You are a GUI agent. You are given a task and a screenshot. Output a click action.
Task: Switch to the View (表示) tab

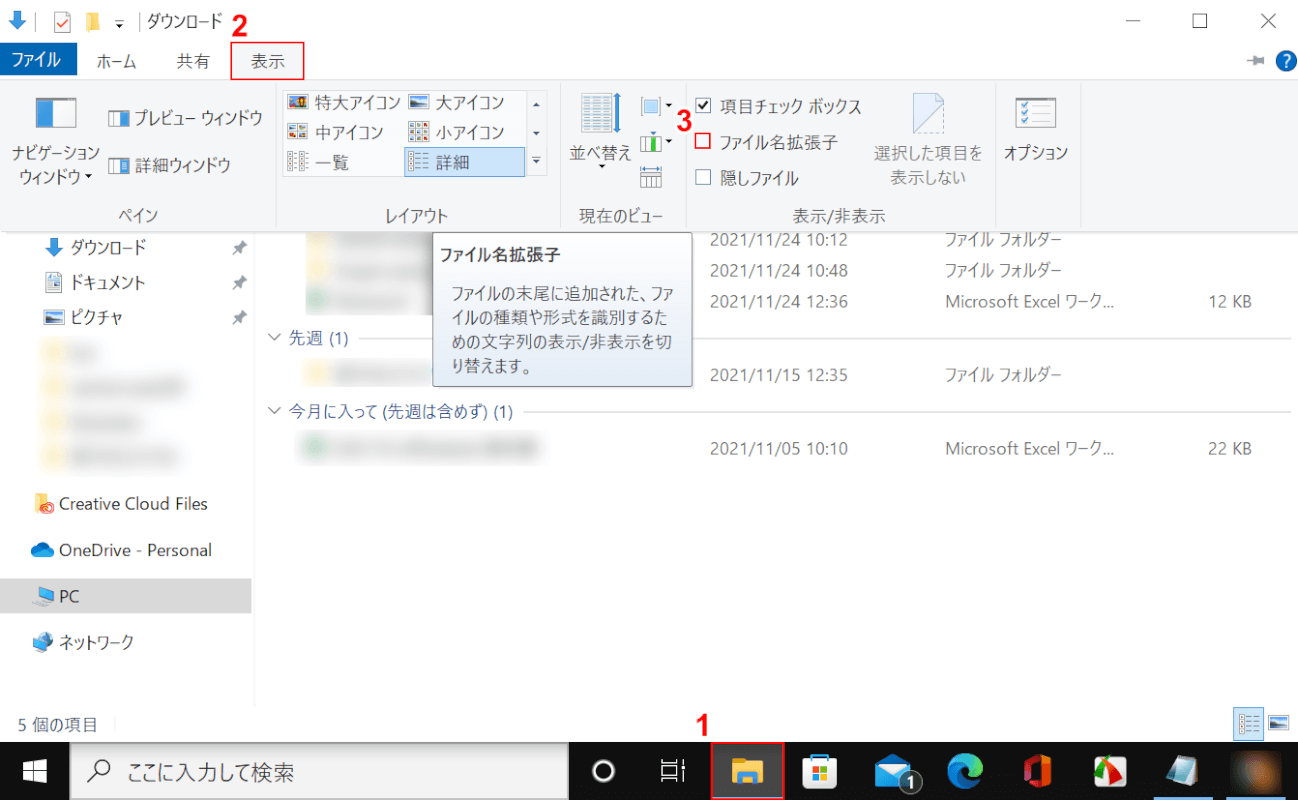267,61
